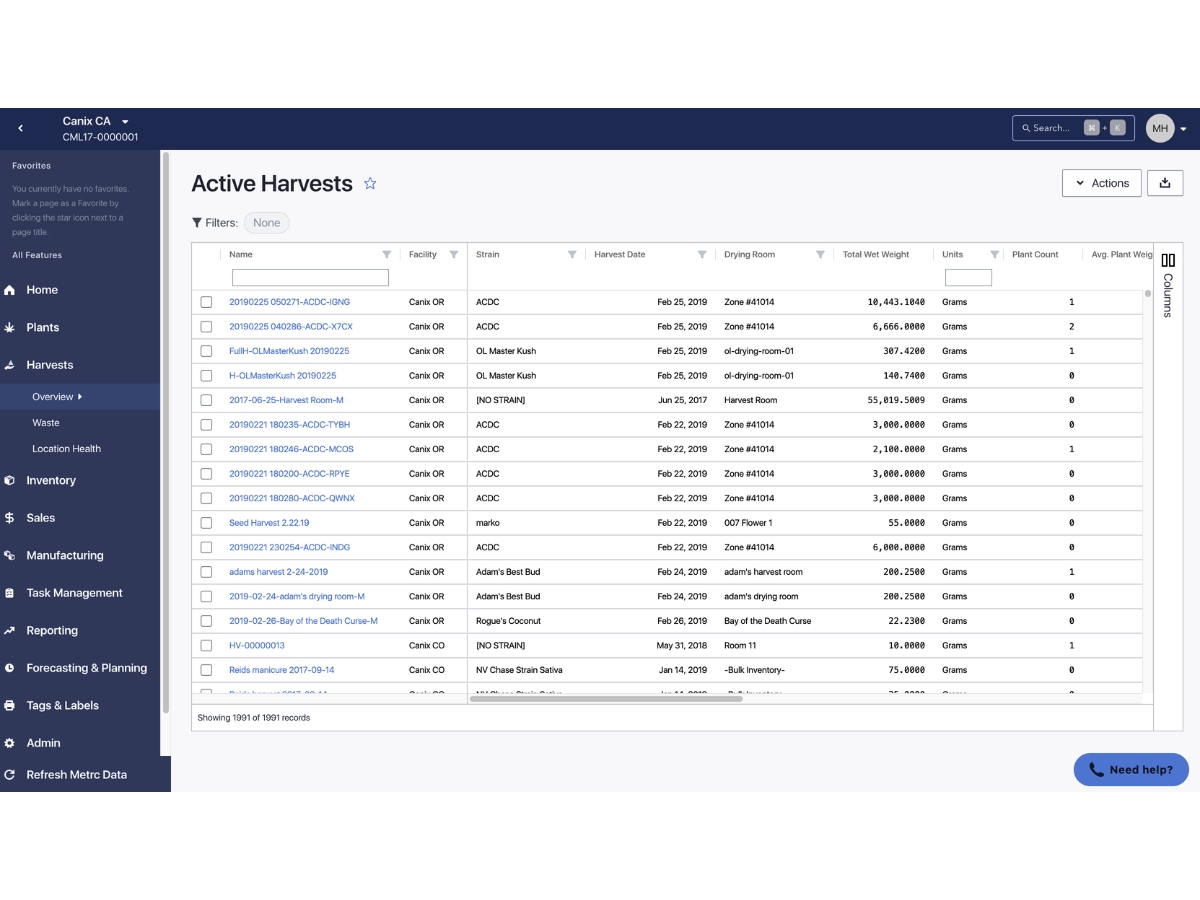
Task: Open the Columns panel icon
Action: [1168, 260]
